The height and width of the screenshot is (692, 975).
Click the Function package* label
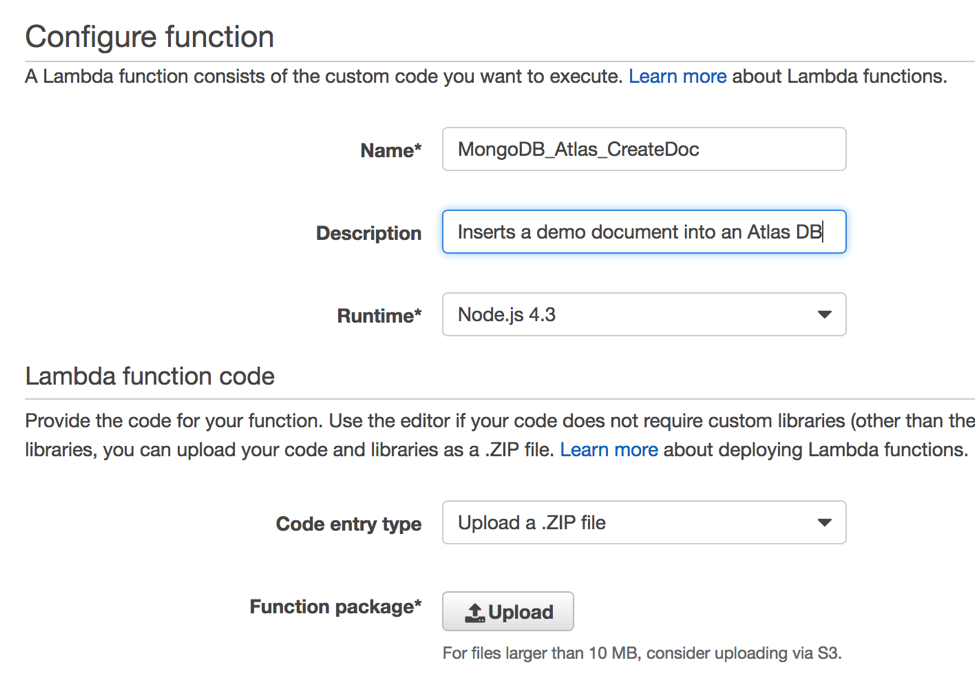[336, 607]
